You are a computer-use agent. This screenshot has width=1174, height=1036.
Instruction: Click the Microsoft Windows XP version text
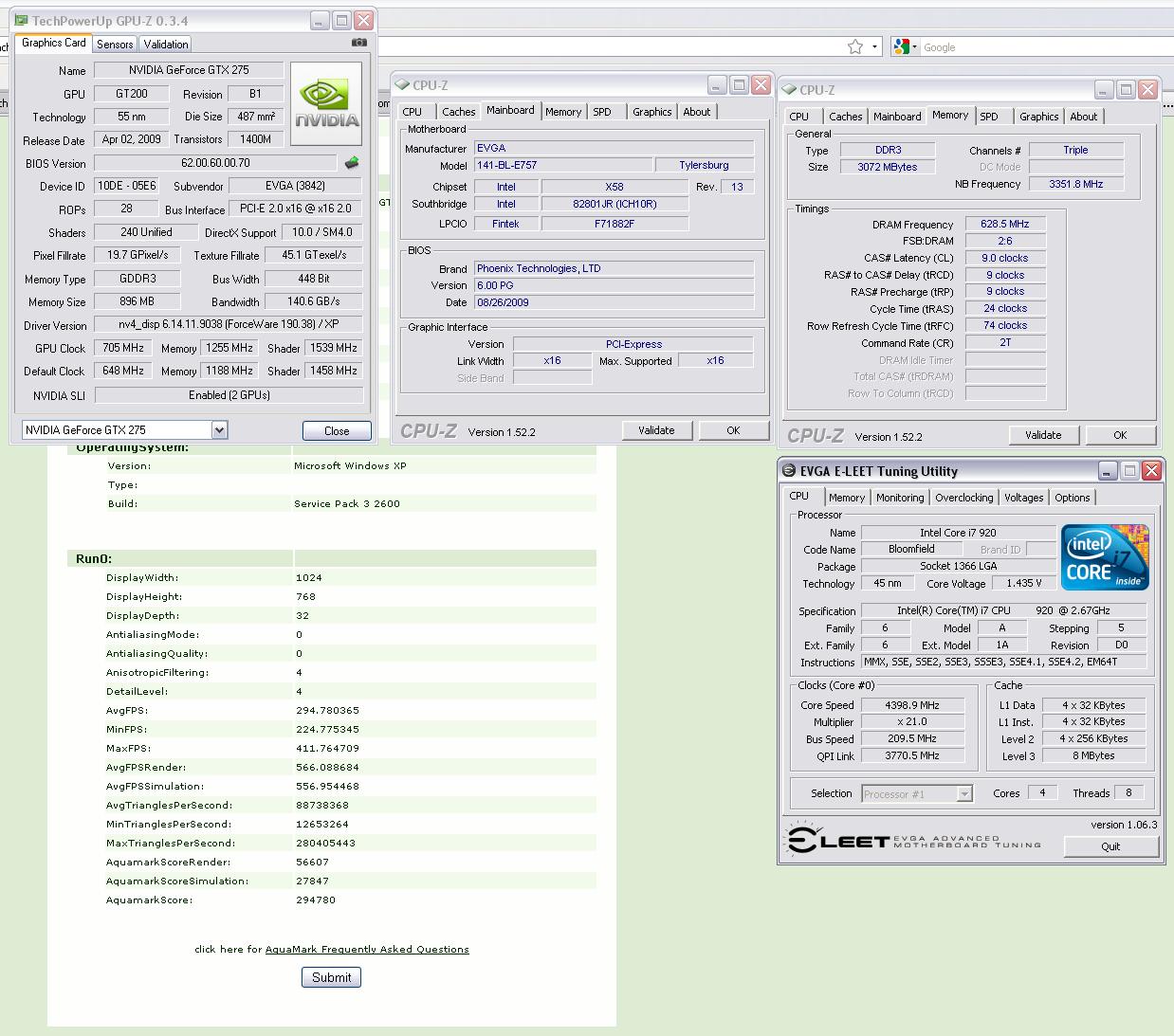[350, 466]
